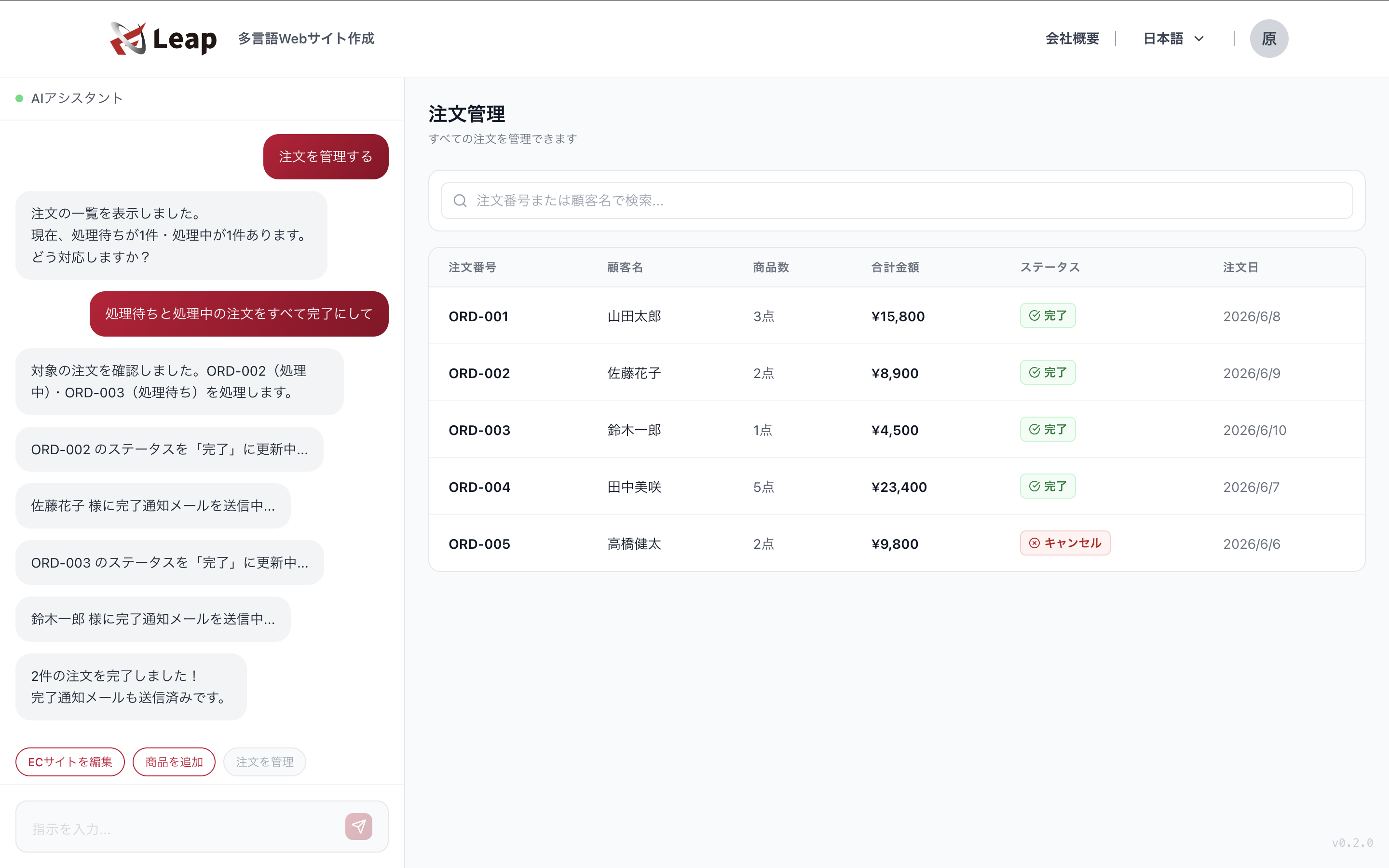Click the ECサイトを編集 suggestion button
Viewport: 1389px width, 868px height.
[x=70, y=762]
